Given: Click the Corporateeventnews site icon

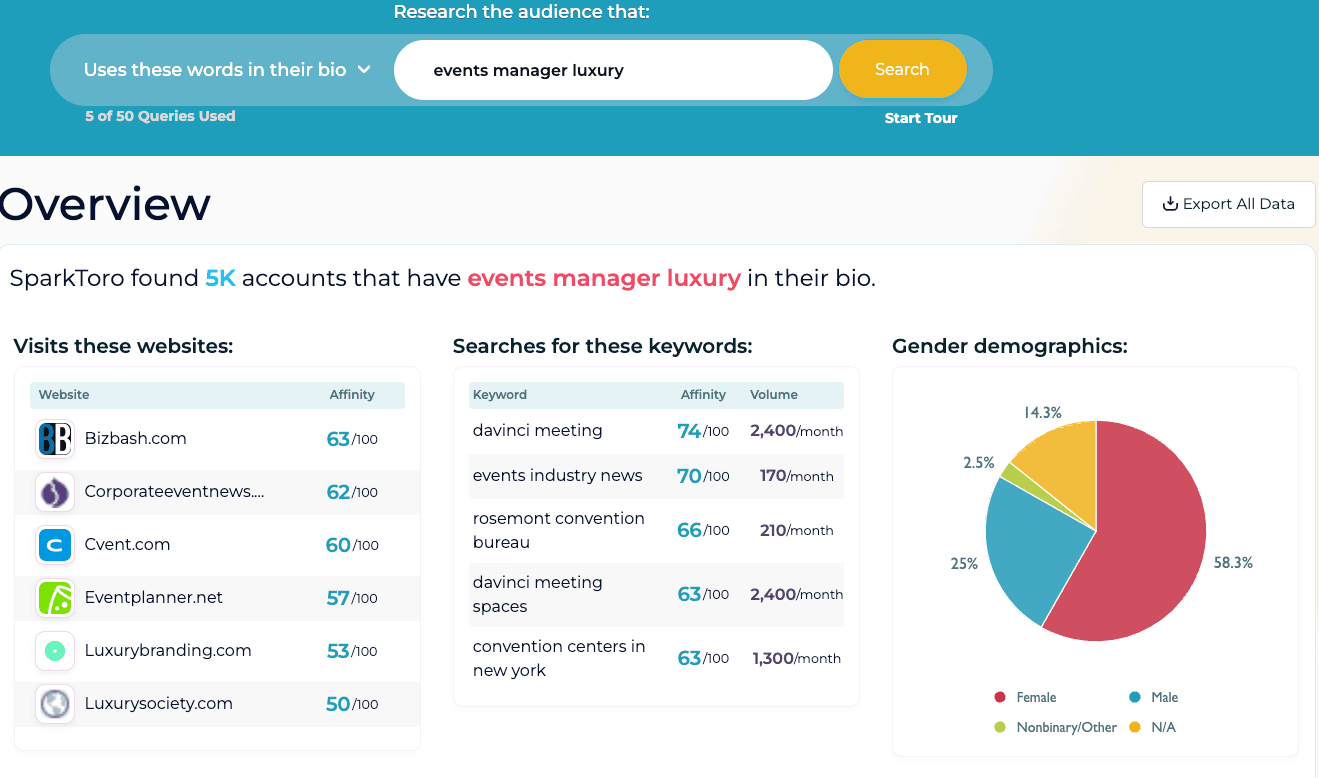Looking at the screenshot, I should click(55, 492).
